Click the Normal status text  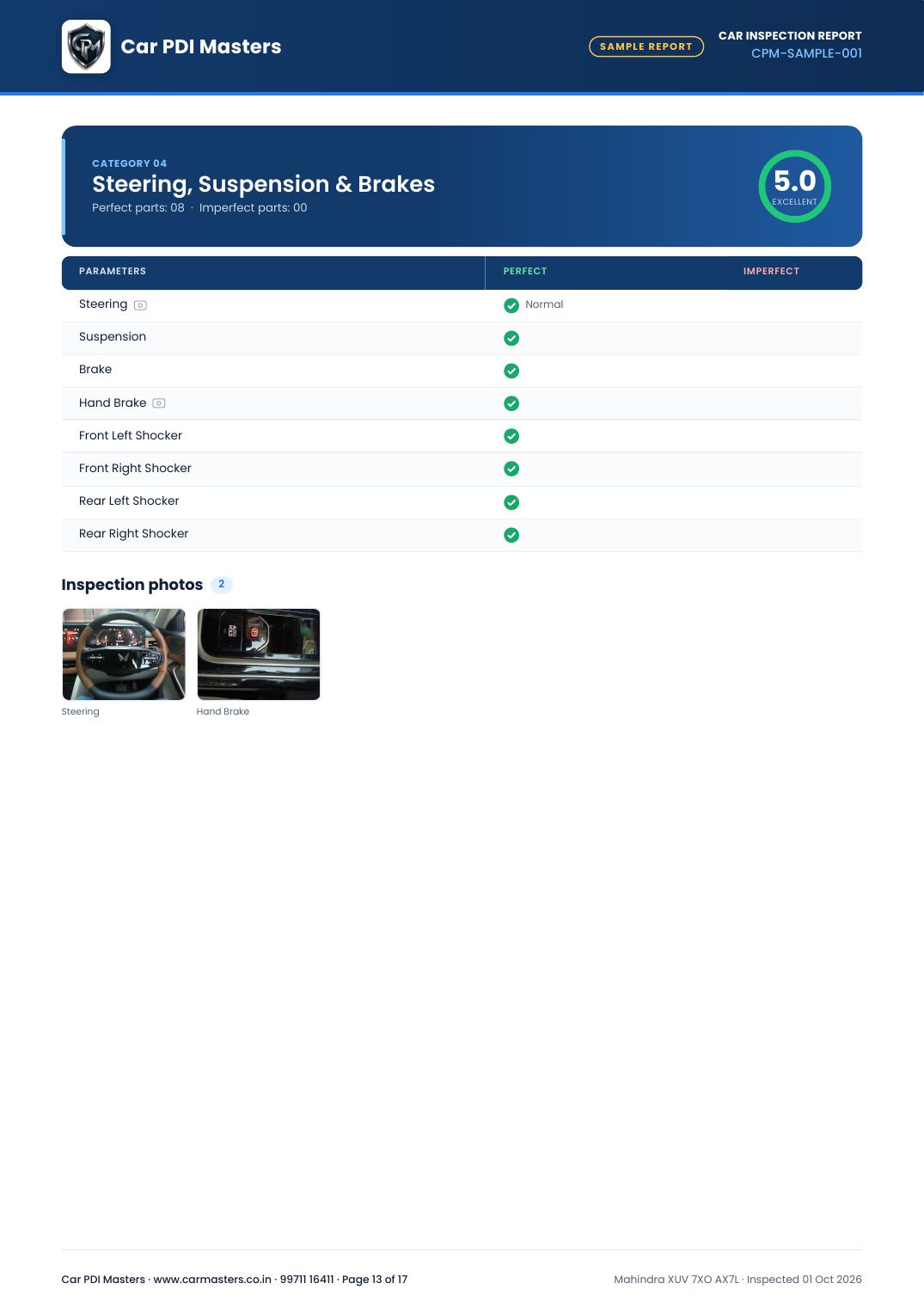[x=544, y=304]
